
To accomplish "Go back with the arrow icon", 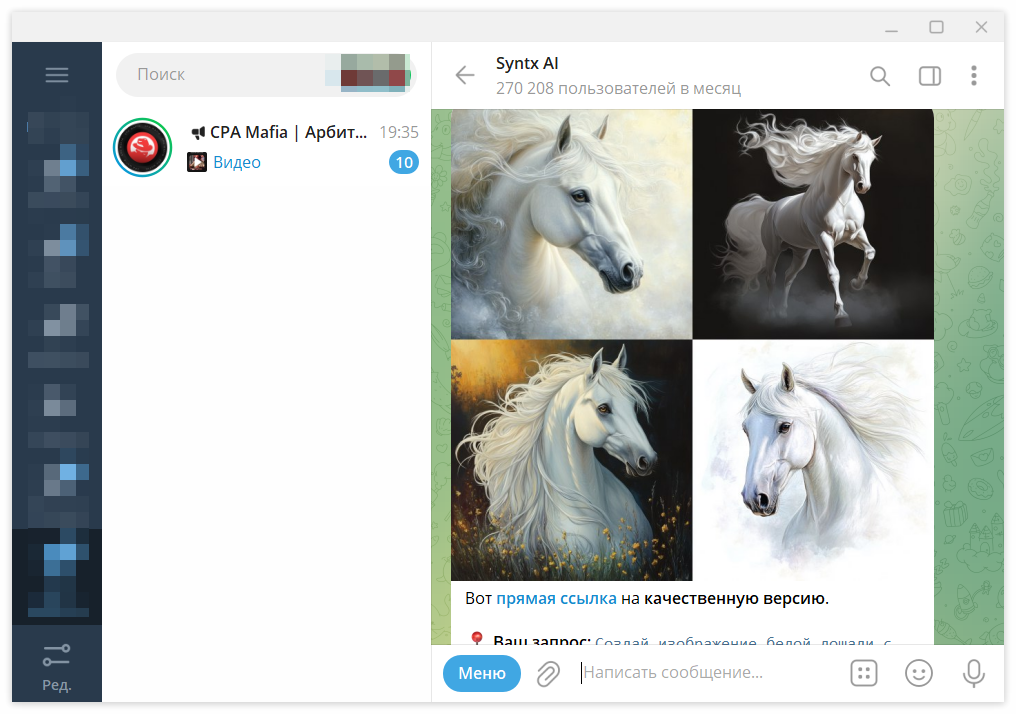I will 465,75.
